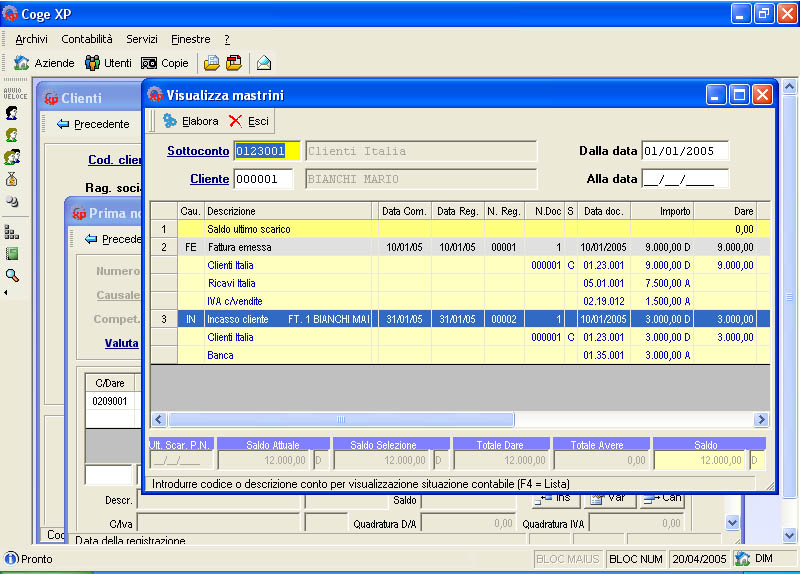Click the BLOC NUM status indicator
This screenshot has width=800, height=574.
pos(636,559)
